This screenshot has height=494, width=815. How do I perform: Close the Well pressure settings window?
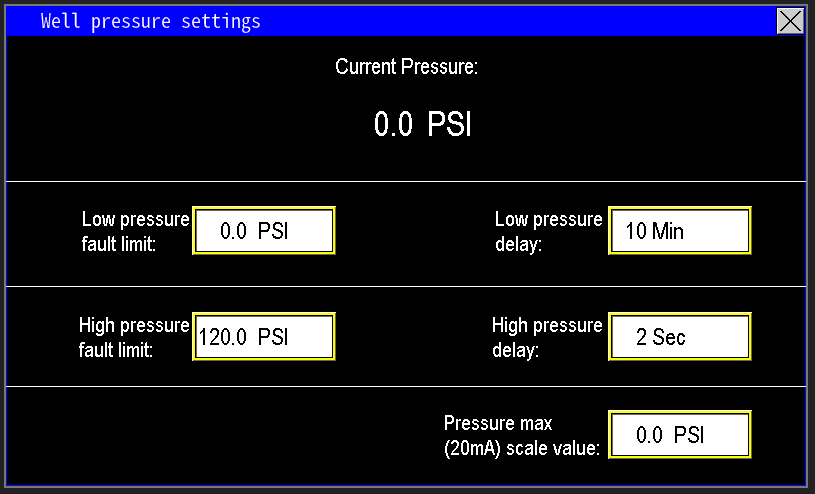pos(790,21)
